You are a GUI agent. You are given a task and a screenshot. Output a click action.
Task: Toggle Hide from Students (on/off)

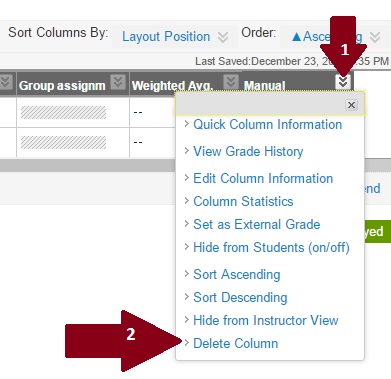(x=271, y=248)
